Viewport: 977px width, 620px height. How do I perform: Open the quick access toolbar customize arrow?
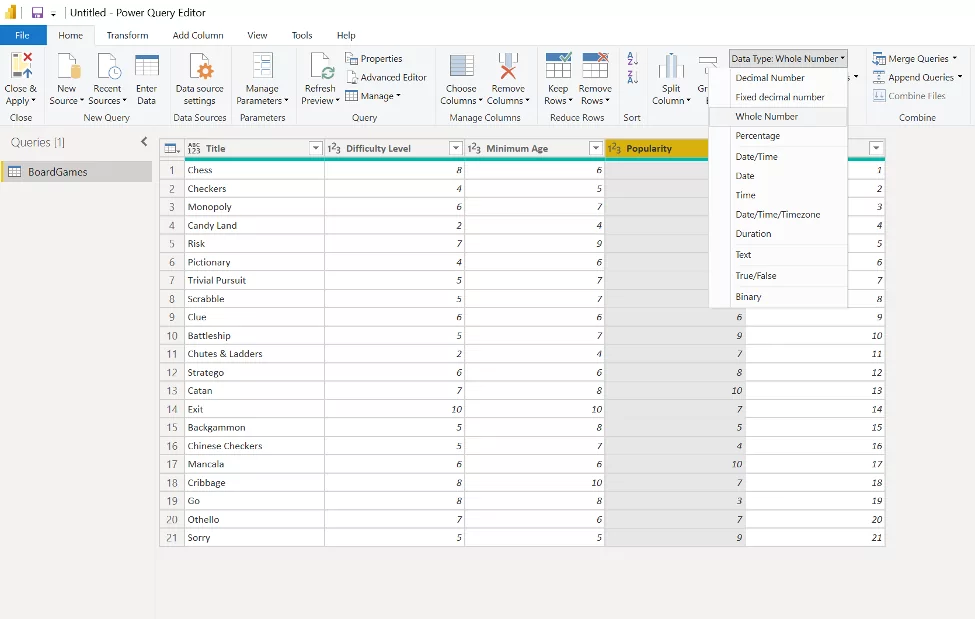pos(54,14)
